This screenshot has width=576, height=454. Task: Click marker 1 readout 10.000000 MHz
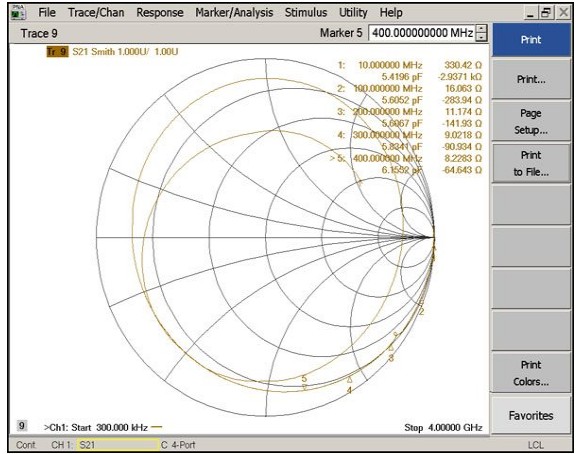click(390, 65)
